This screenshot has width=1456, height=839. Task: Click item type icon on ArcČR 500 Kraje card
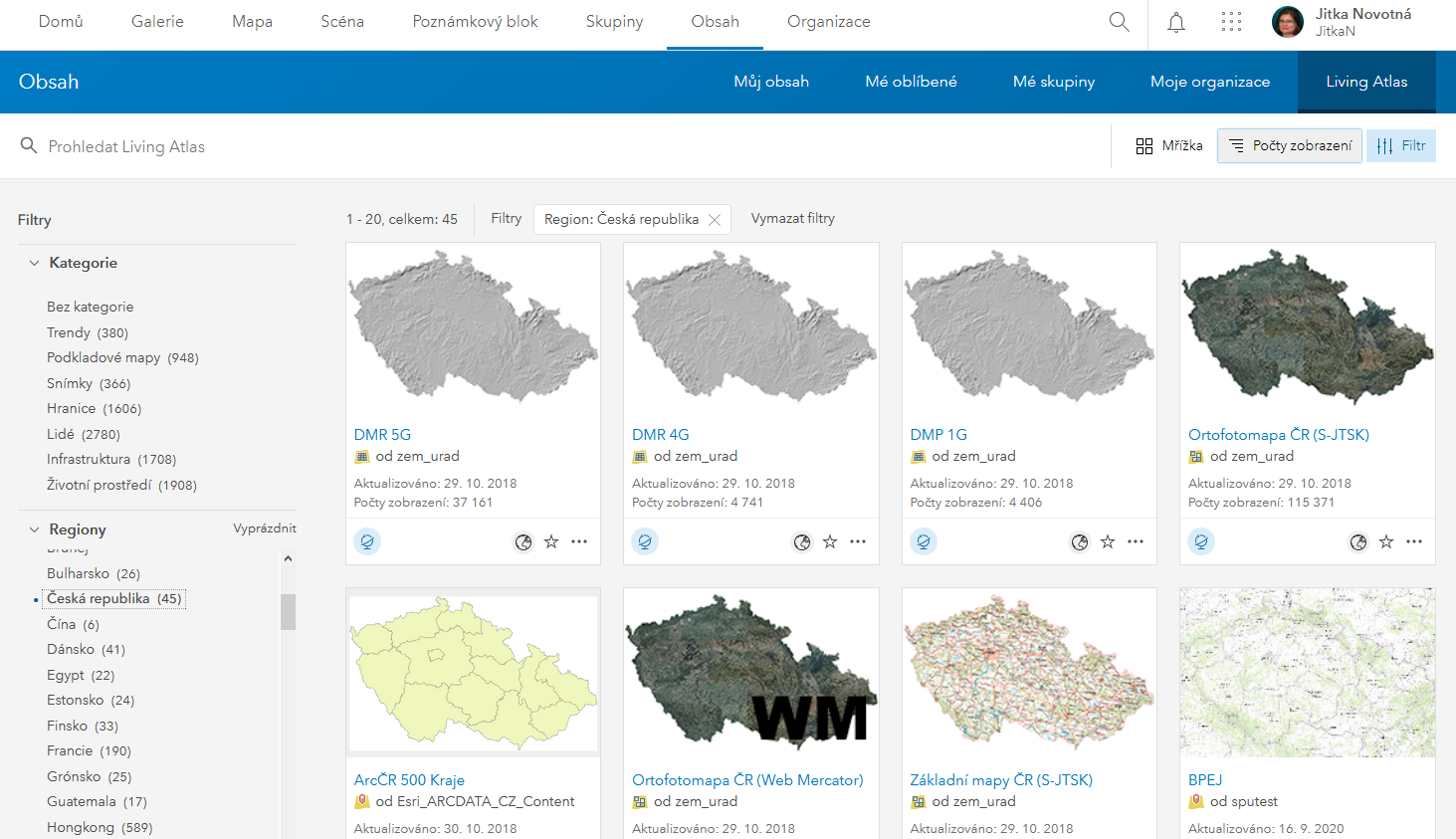click(x=362, y=801)
